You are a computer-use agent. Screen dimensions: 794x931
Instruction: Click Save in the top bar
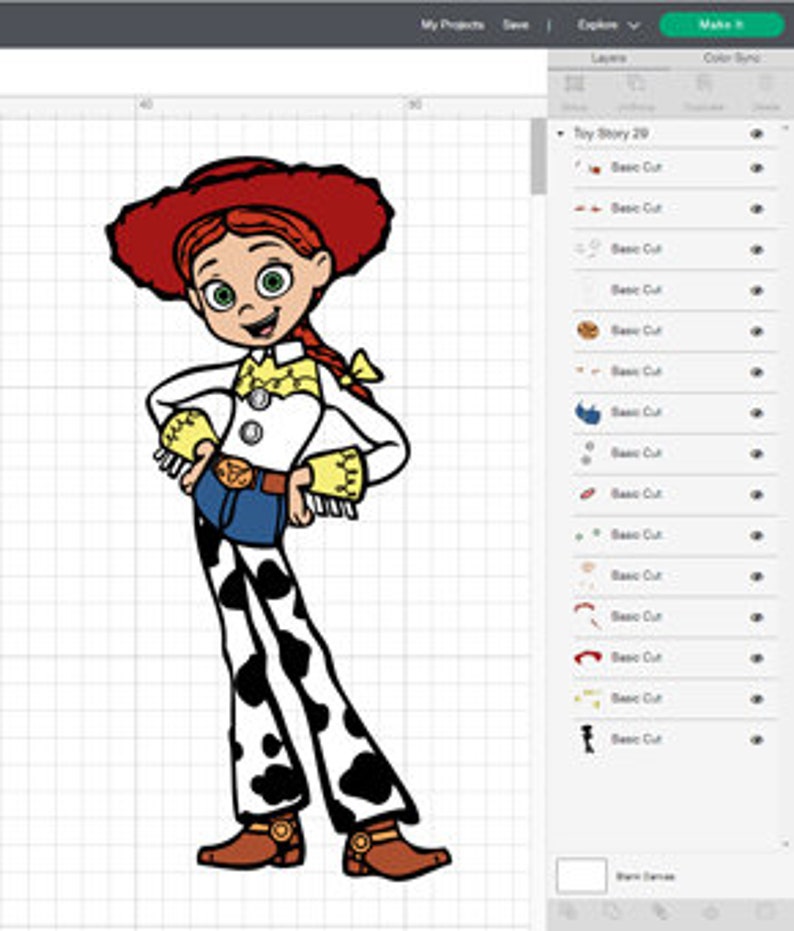pyautogui.click(x=515, y=25)
